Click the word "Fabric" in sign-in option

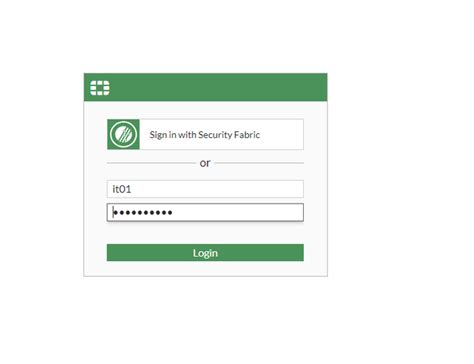(x=247, y=135)
